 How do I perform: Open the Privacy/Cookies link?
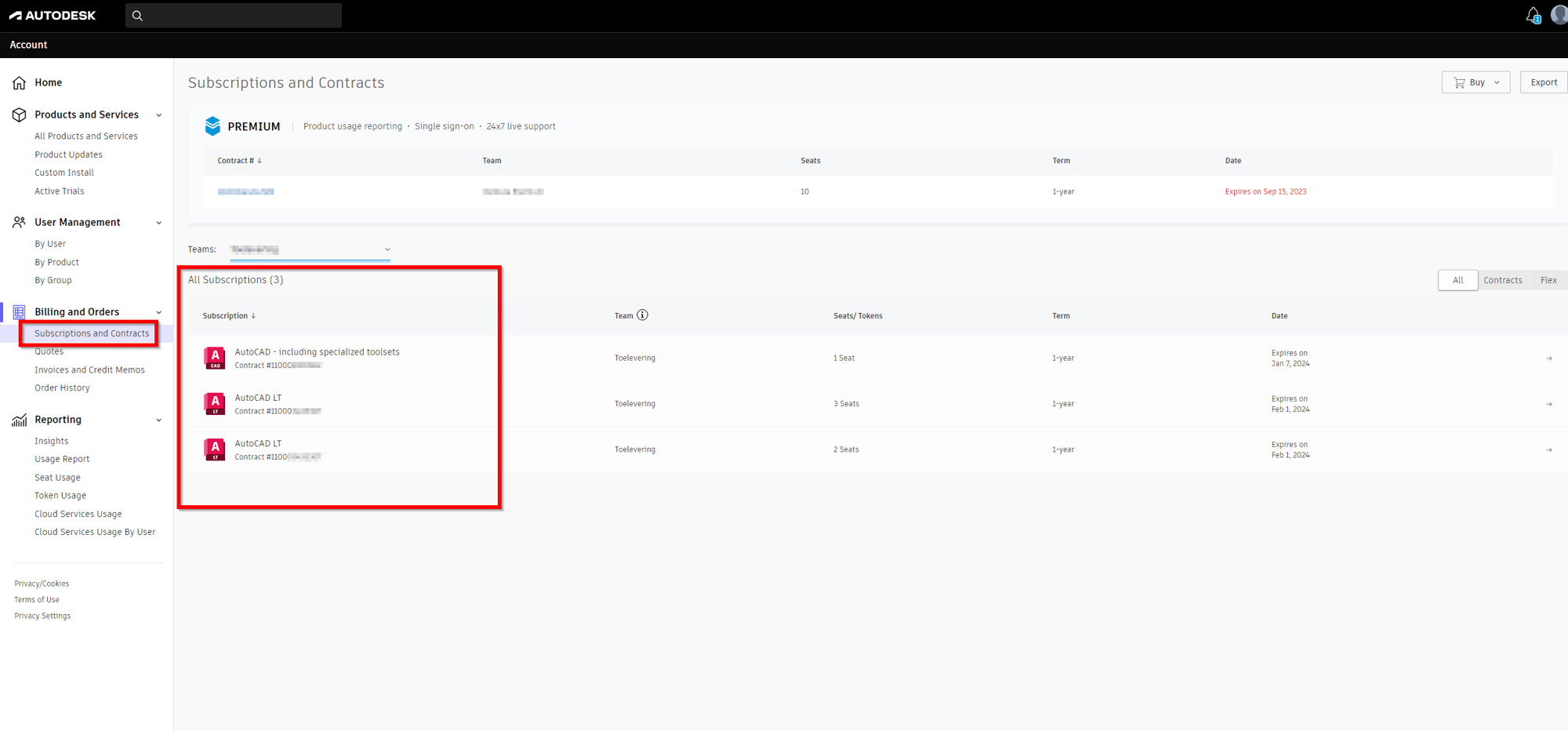[x=42, y=584]
